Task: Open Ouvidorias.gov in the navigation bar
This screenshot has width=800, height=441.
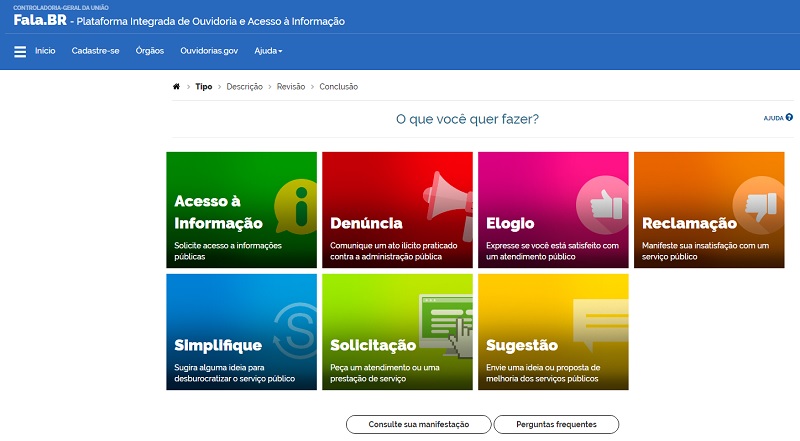Action: [x=209, y=51]
